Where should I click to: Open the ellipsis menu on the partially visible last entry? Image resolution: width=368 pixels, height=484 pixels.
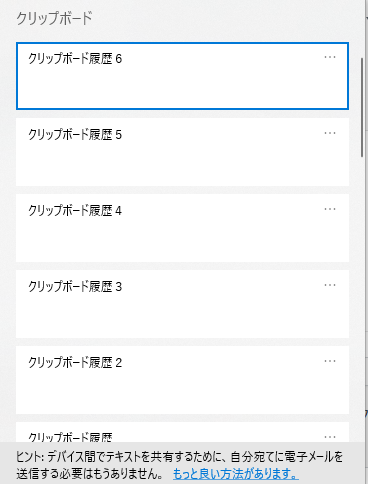330,437
